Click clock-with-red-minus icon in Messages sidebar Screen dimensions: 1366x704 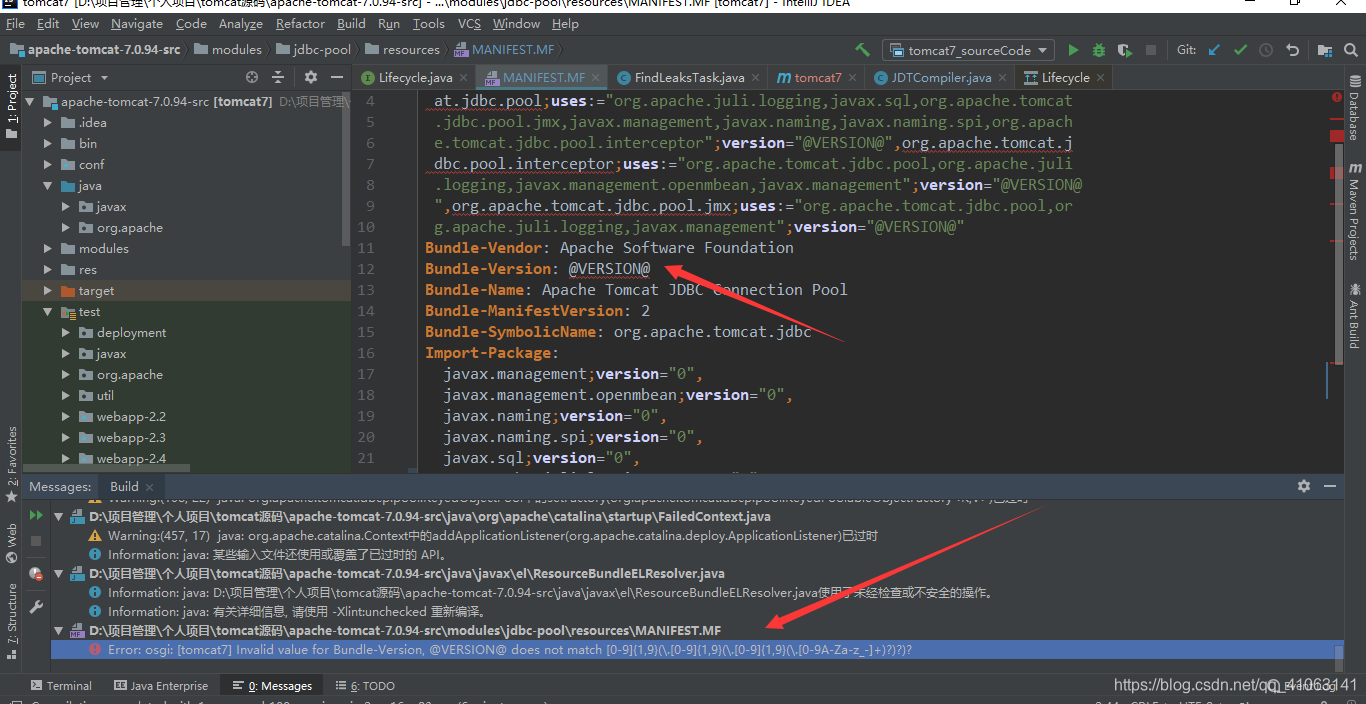click(x=36, y=574)
